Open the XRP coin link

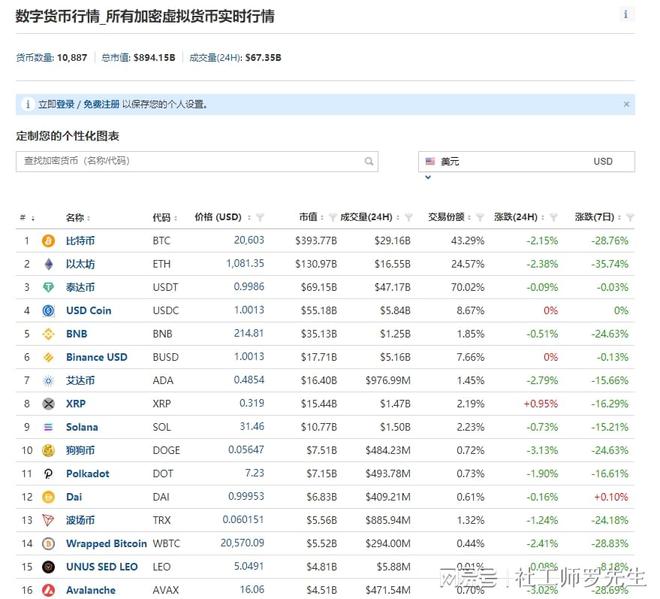click(76, 404)
